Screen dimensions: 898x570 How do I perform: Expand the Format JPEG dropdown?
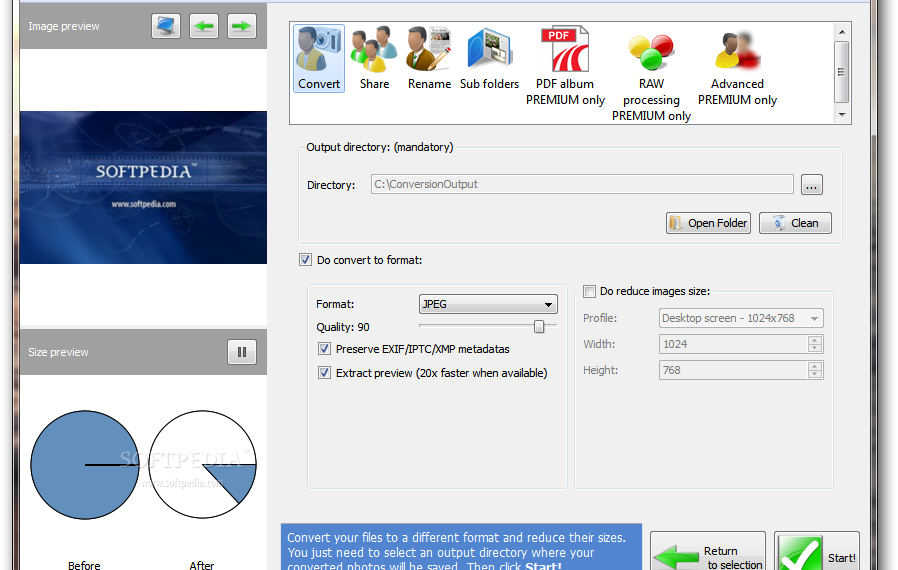click(488, 304)
